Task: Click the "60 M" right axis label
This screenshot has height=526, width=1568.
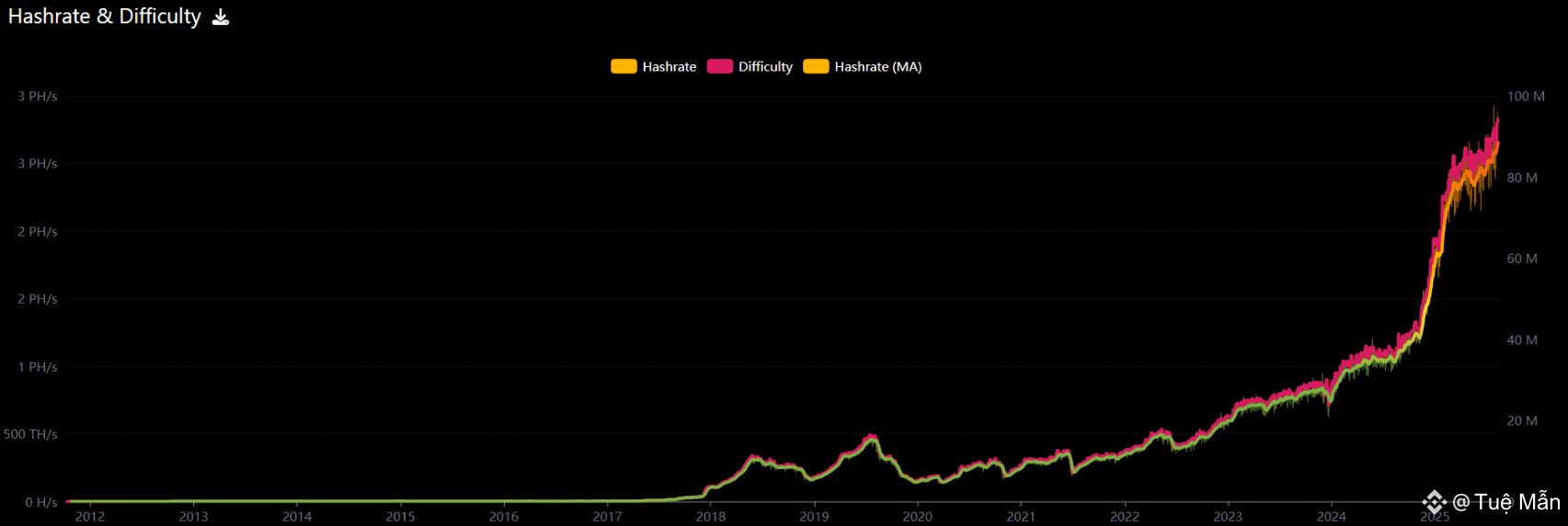Action: pos(1522,258)
